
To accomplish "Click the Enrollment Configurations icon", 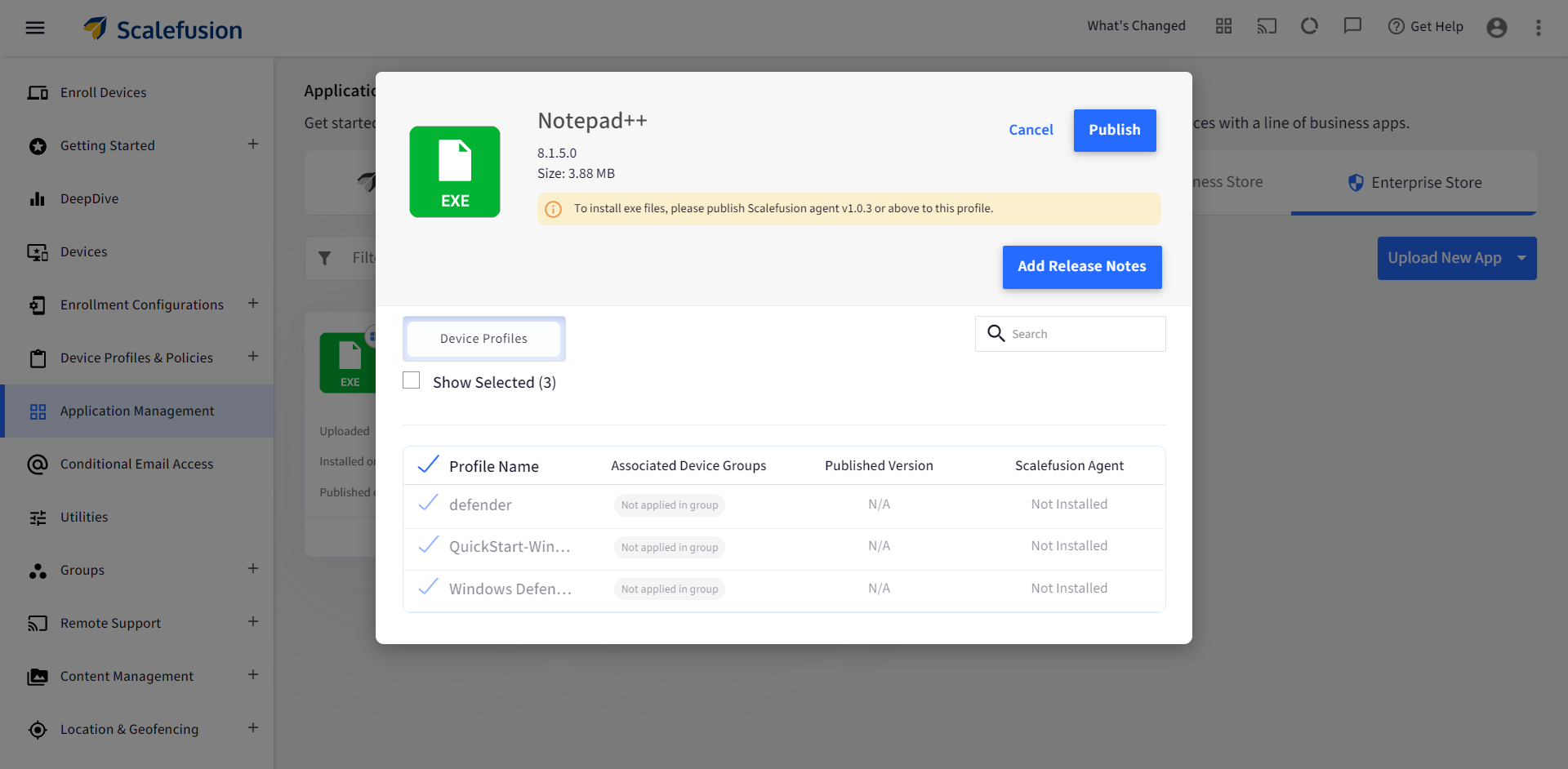I will point(38,305).
